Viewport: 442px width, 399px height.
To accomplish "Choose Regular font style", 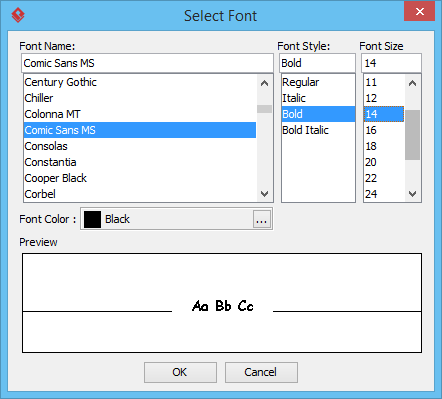I will [x=318, y=82].
